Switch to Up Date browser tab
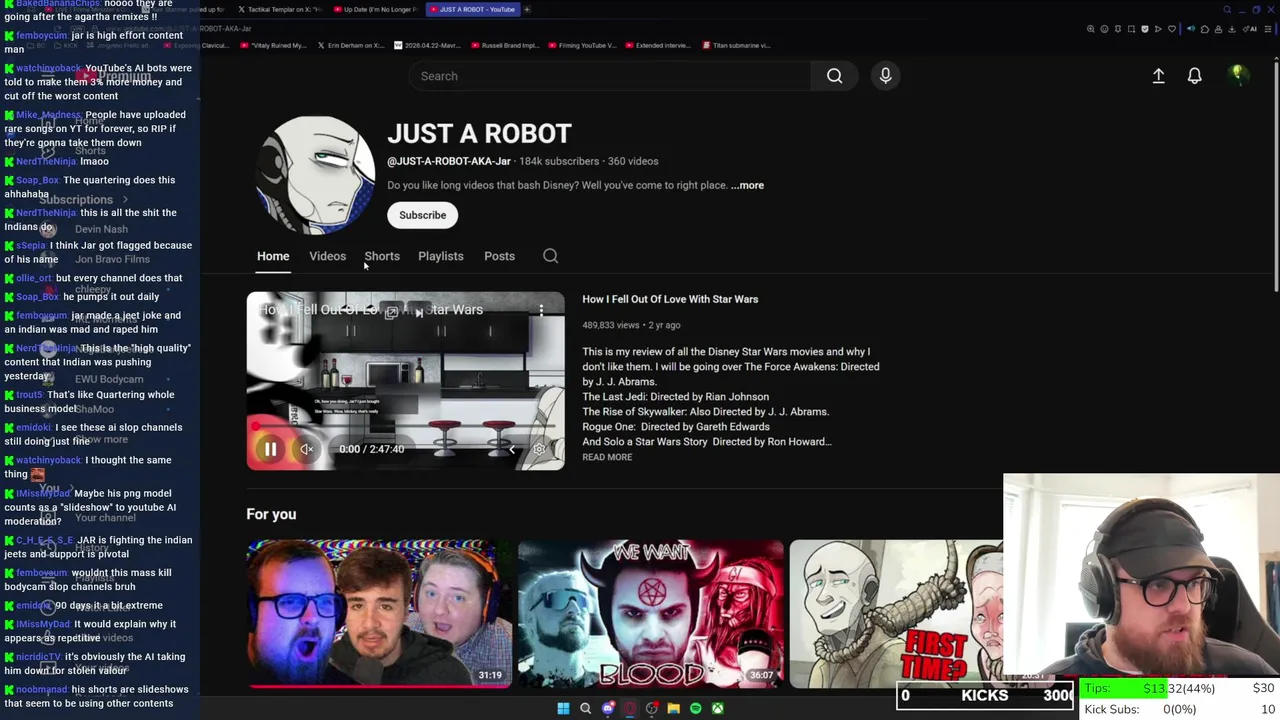Viewport: 1280px width, 720px height. [x=377, y=9]
